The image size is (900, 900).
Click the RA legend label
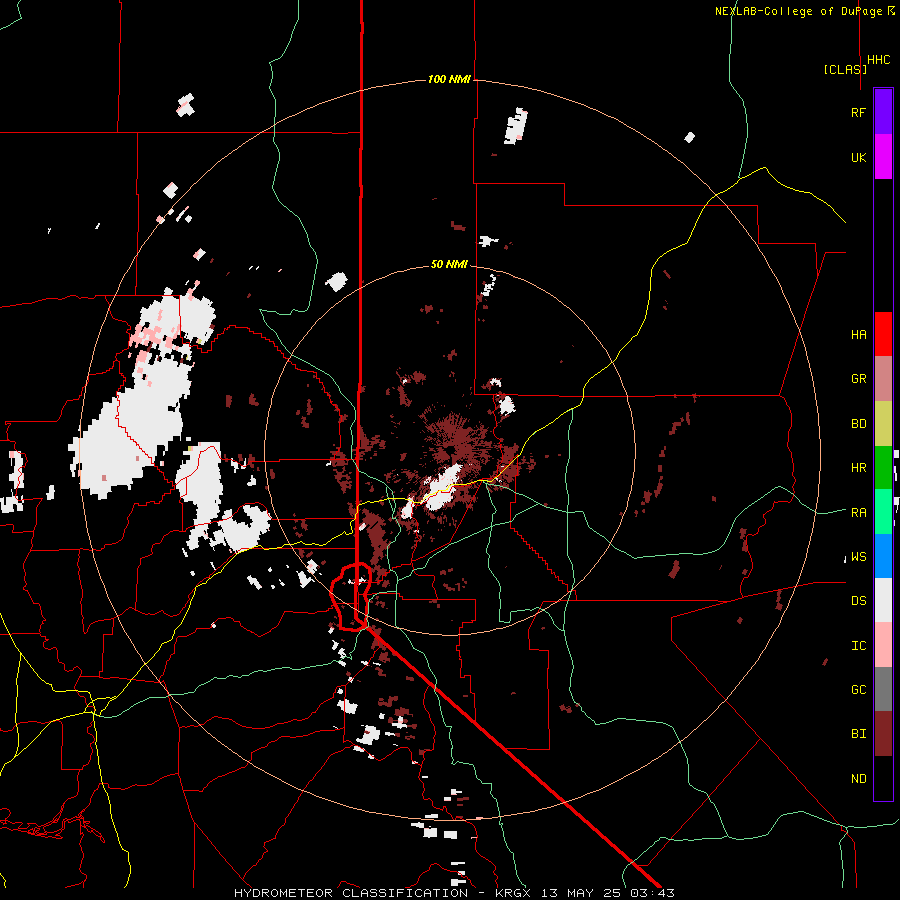point(859,513)
